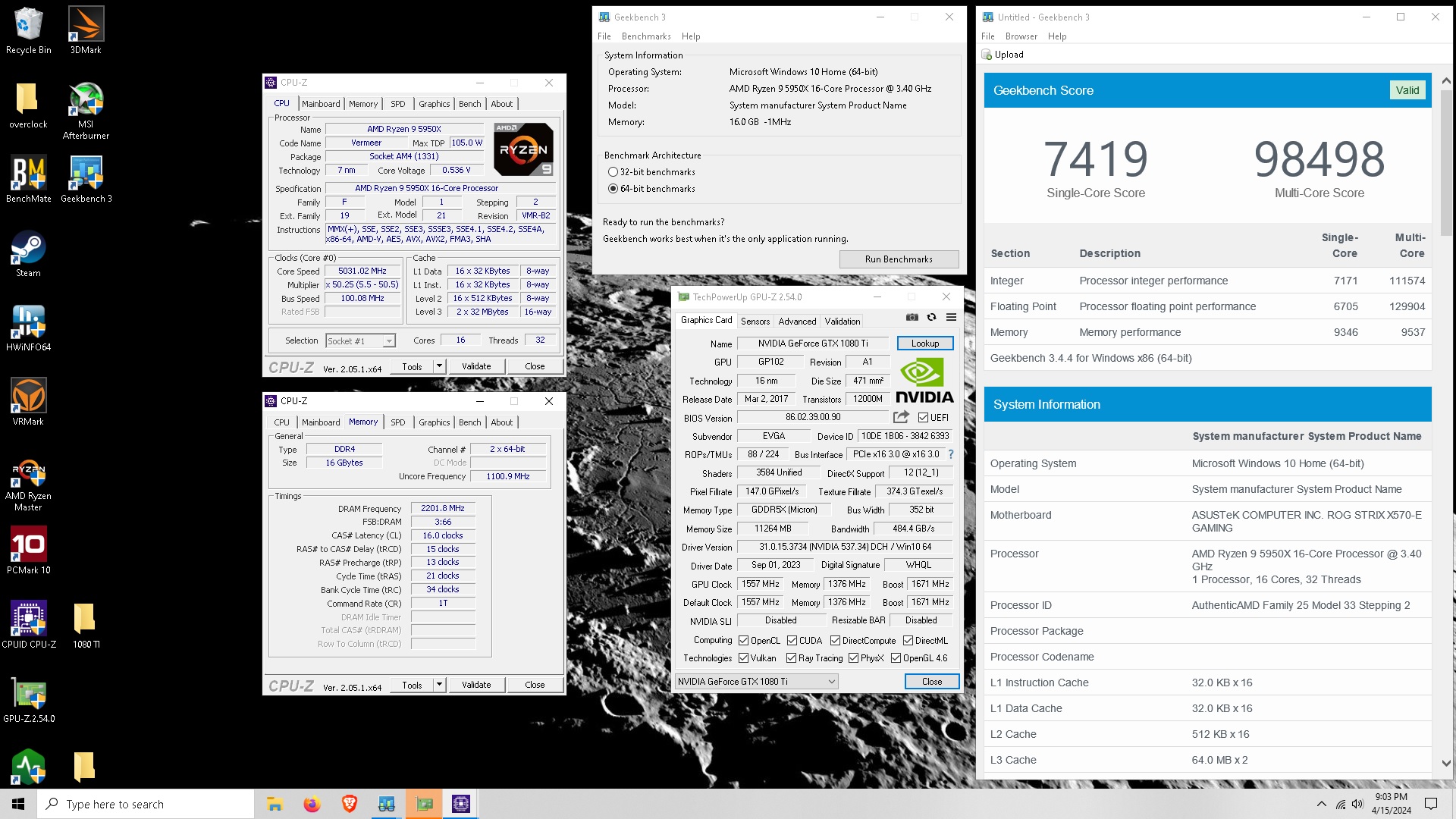1456x819 pixels.
Task: Click the taskbar clock showing 9:03 PM
Action: (1391, 804)
